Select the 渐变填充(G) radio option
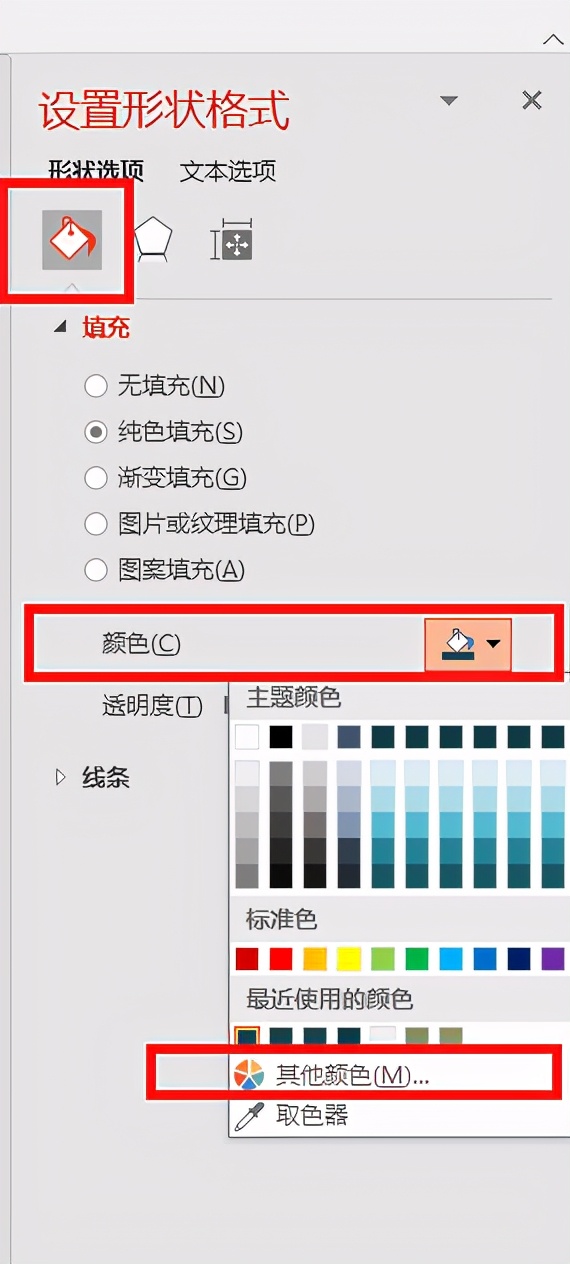The image size is (570, 1264). tap(96, 478)
